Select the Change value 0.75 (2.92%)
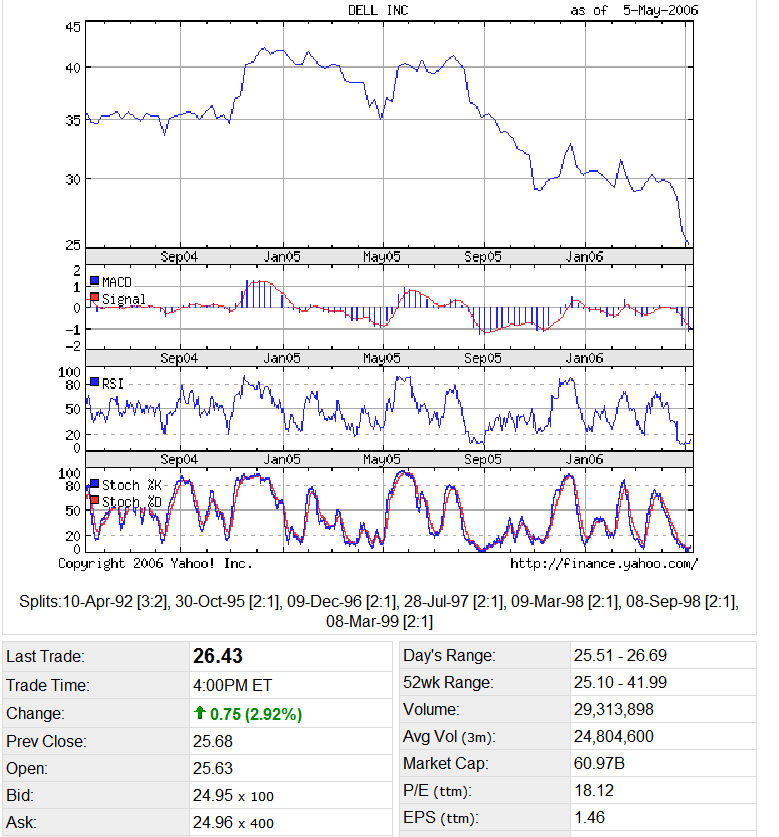 coord(256,714)
